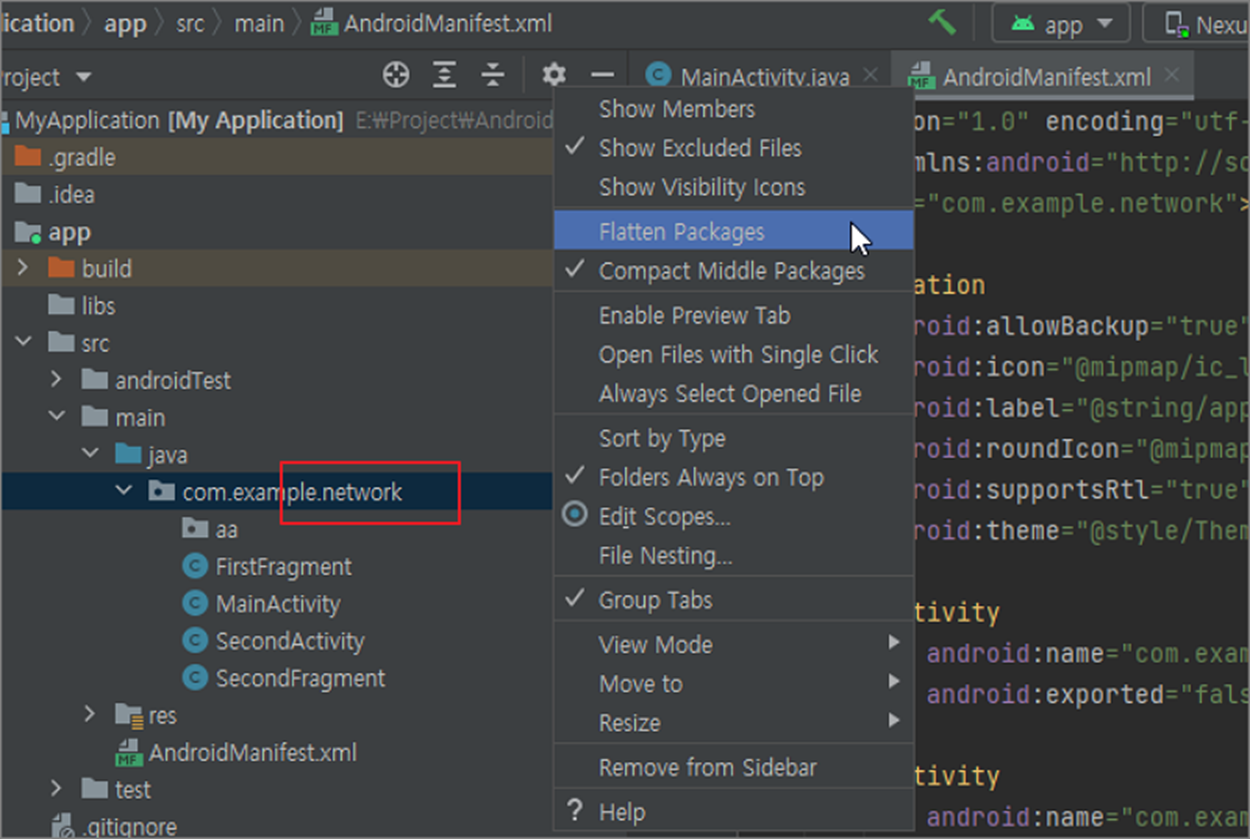Image resolution: width=1250 pixels, height=839 pixels.
Task: Select the Edit Scopes radio option
Action: coord(733,517)
